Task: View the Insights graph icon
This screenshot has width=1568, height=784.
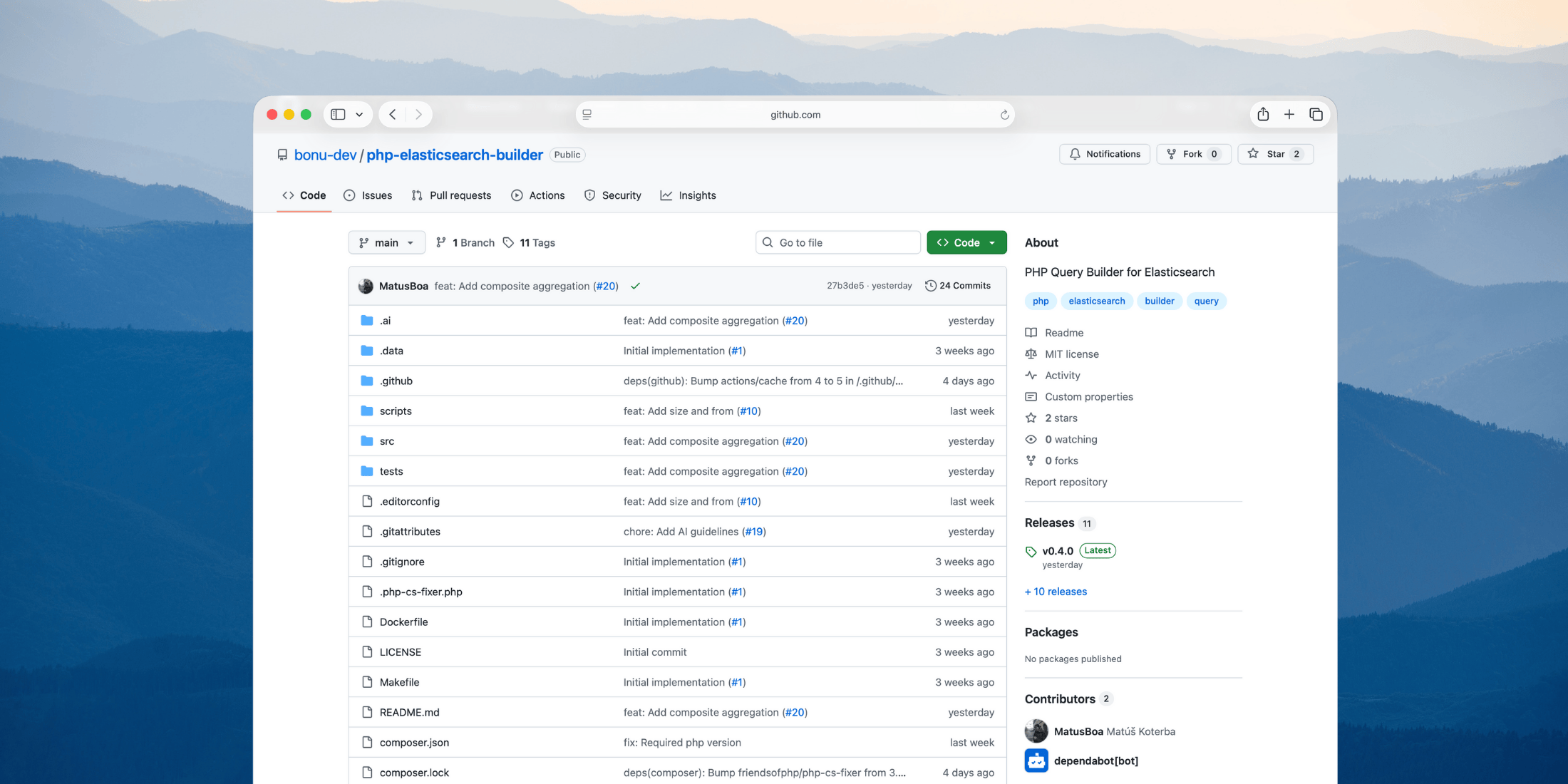Action: (666, 195)
